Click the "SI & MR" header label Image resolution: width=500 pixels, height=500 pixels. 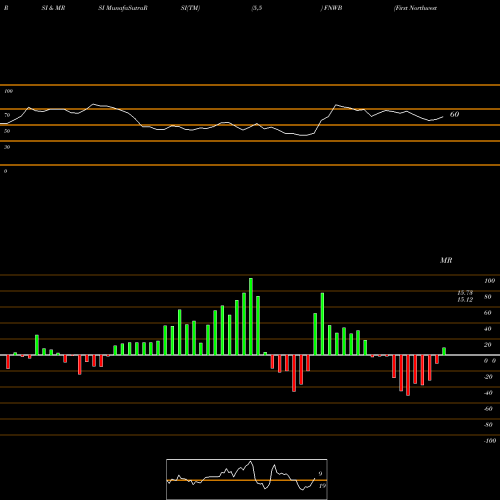(x=53, y=8)
